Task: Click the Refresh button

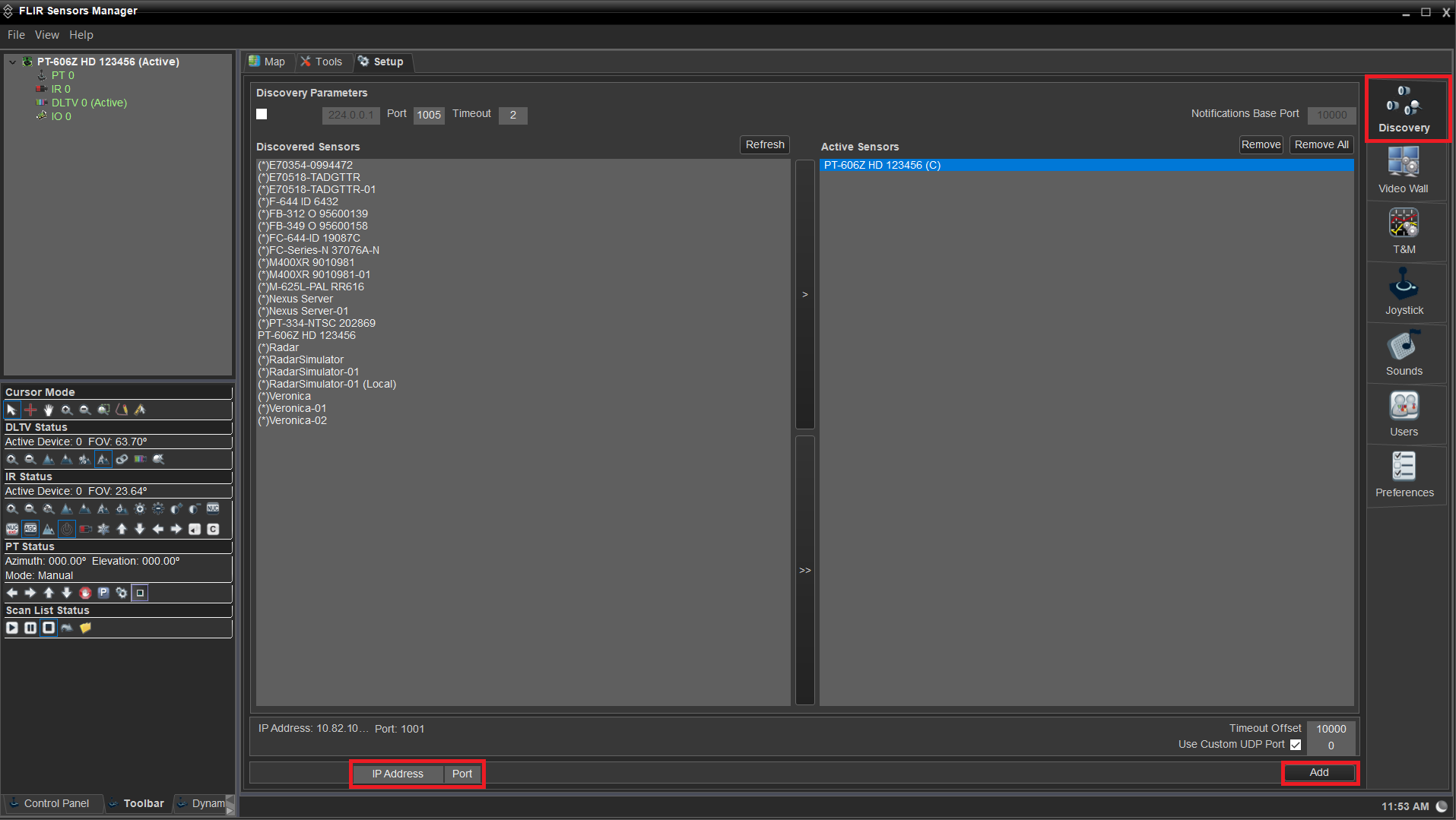Action: click(765, 144)
